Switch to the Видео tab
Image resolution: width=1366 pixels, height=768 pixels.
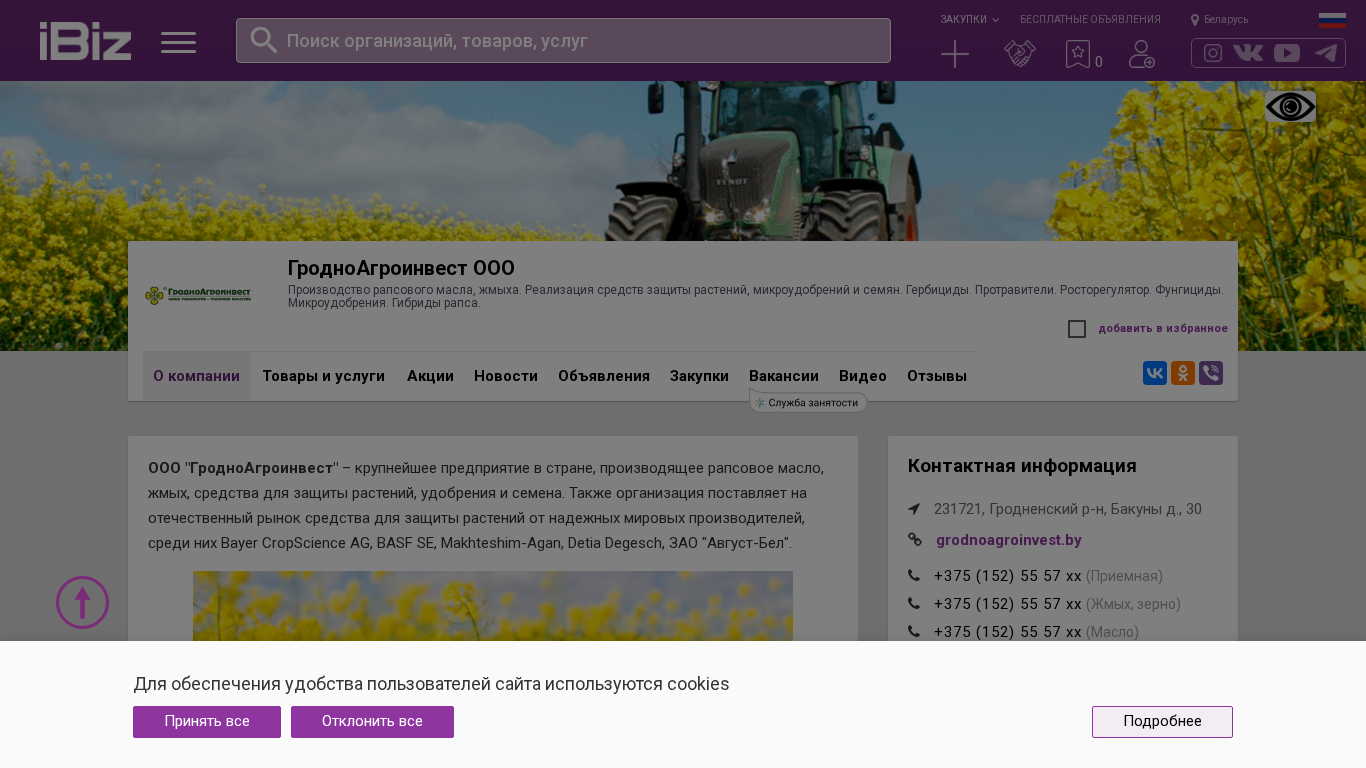pos(863,376)
